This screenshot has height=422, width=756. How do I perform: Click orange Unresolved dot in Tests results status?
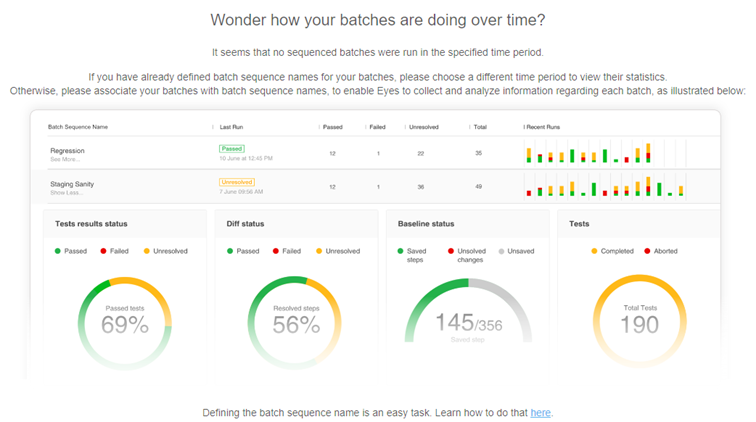pyautogui.click(x=147, y=251)
